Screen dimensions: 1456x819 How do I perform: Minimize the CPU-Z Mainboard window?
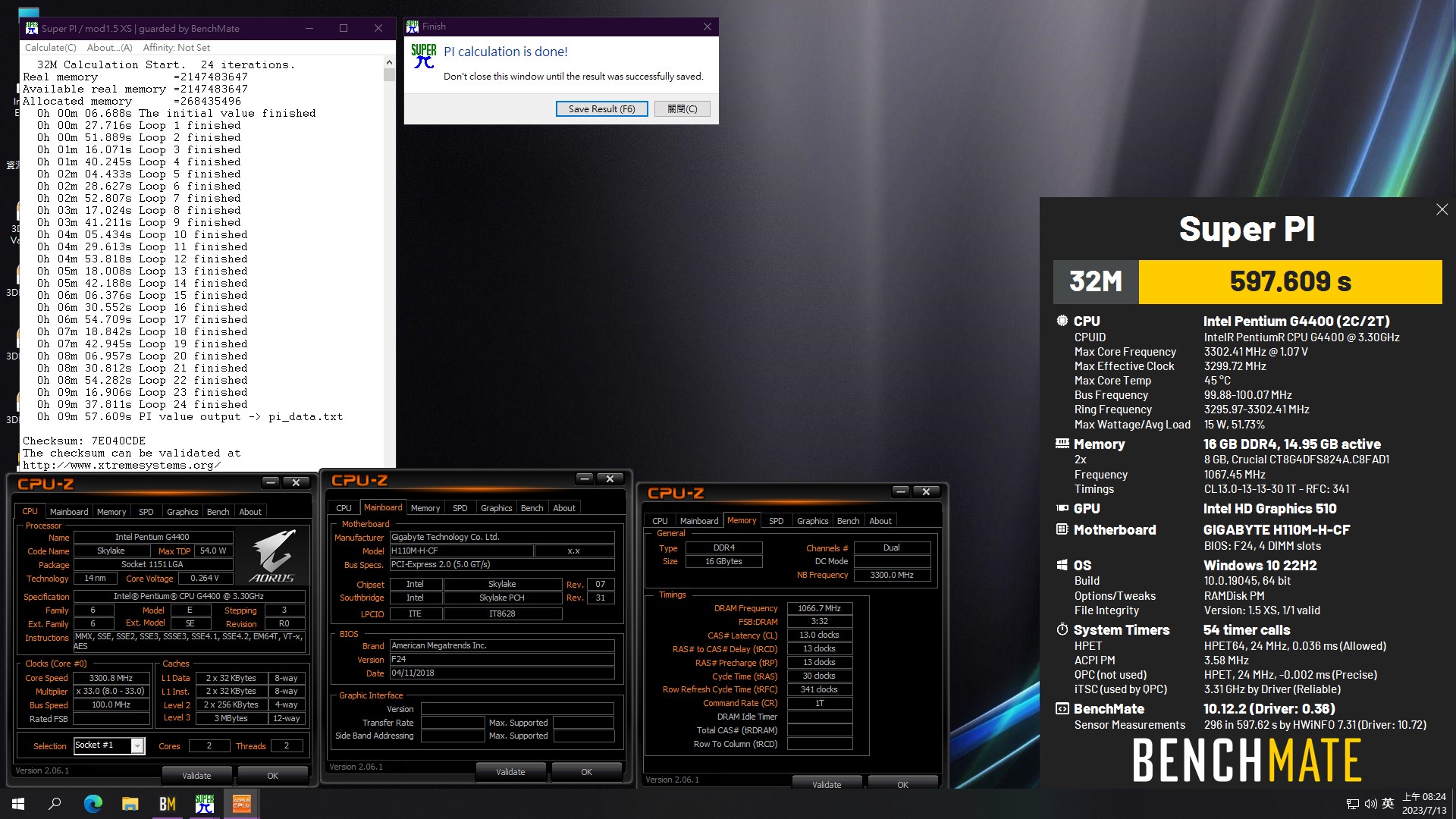pyautogui.click(x=585, y=479)
